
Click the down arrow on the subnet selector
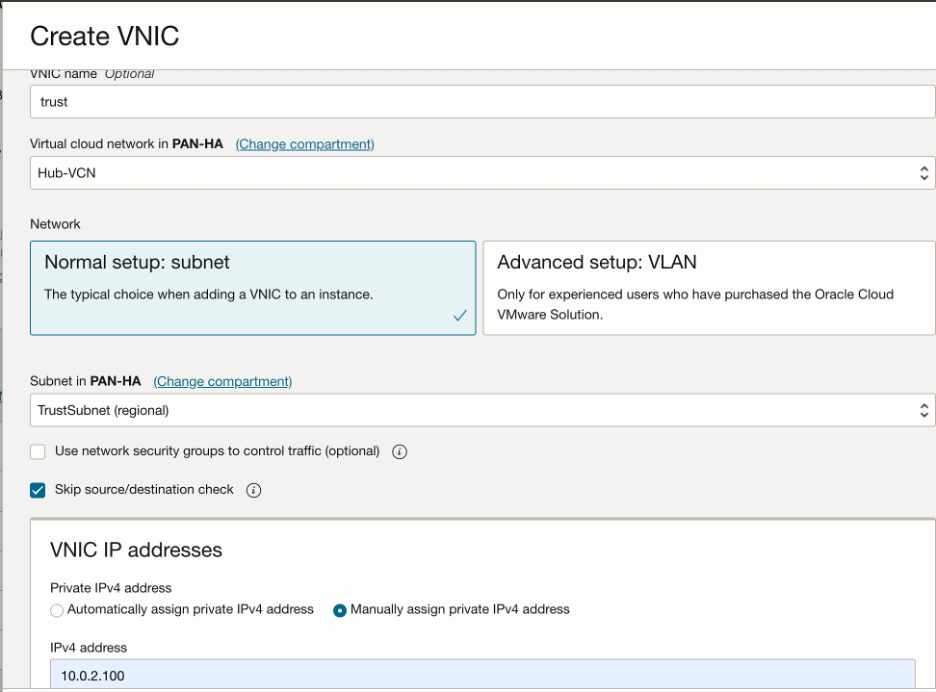[925, 413]
